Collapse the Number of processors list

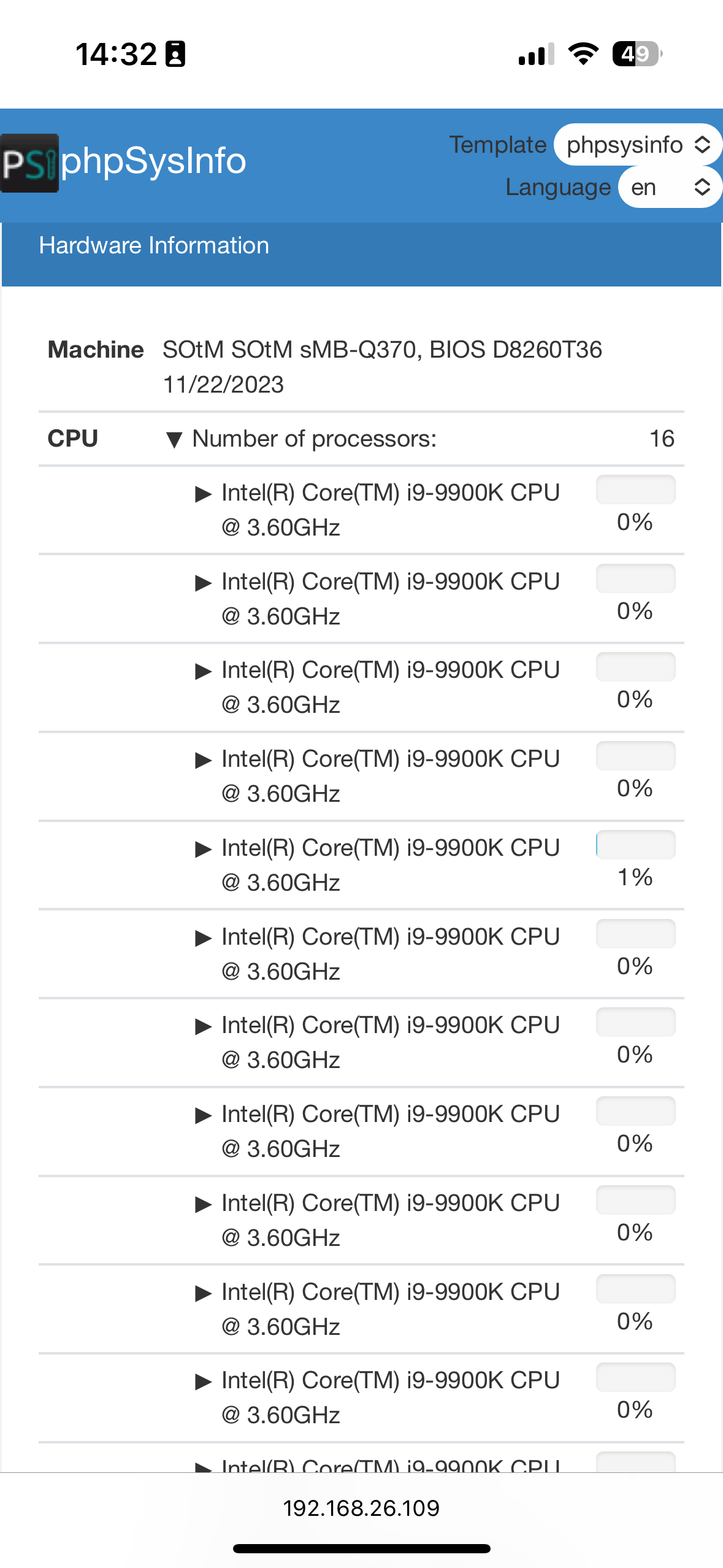pyautogui.click(x=174, y=439)
